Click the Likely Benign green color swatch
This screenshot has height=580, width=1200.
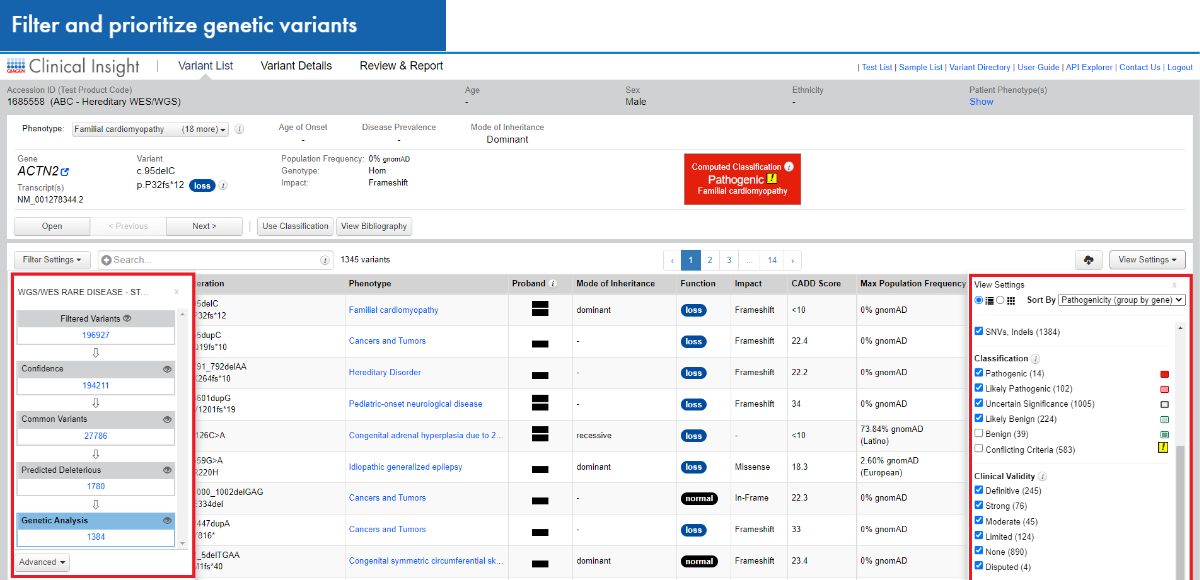click(x=1164, y=419)
